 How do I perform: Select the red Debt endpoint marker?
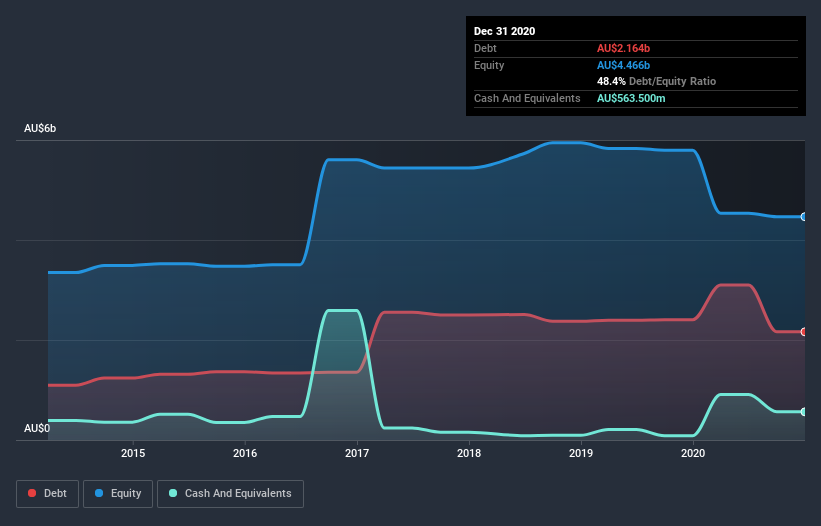click(804, 332)
